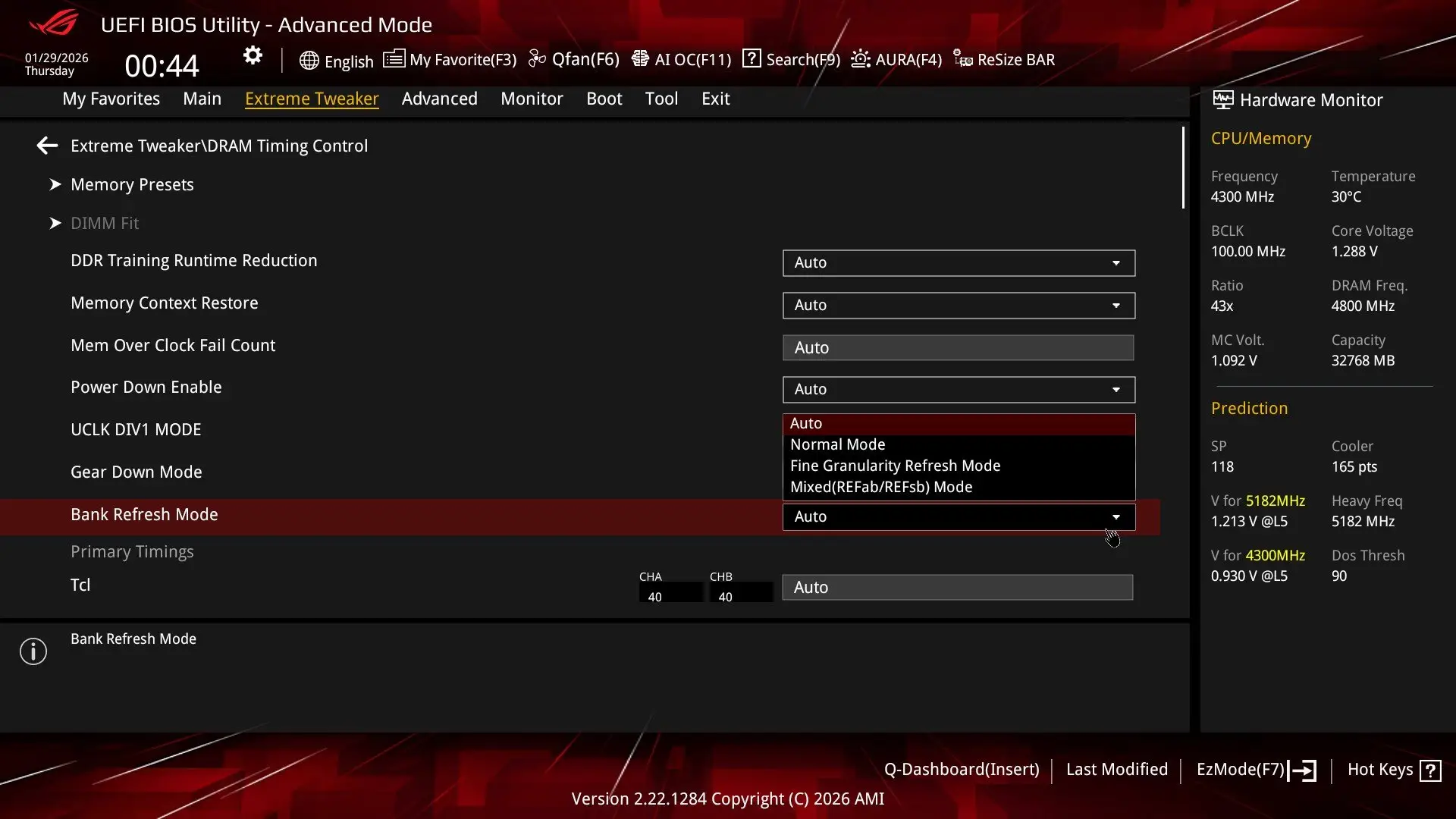Click the settings list scrollbar

[1183, 168]
